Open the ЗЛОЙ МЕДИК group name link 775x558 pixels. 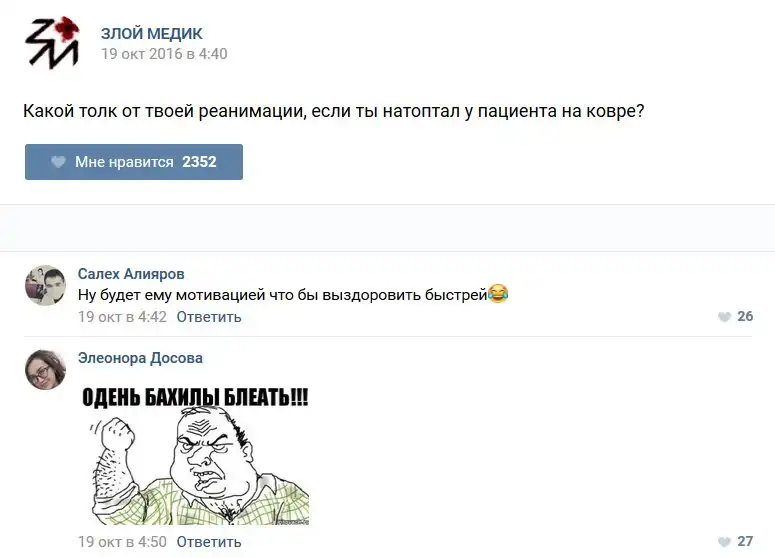click(x=152, y=34)
